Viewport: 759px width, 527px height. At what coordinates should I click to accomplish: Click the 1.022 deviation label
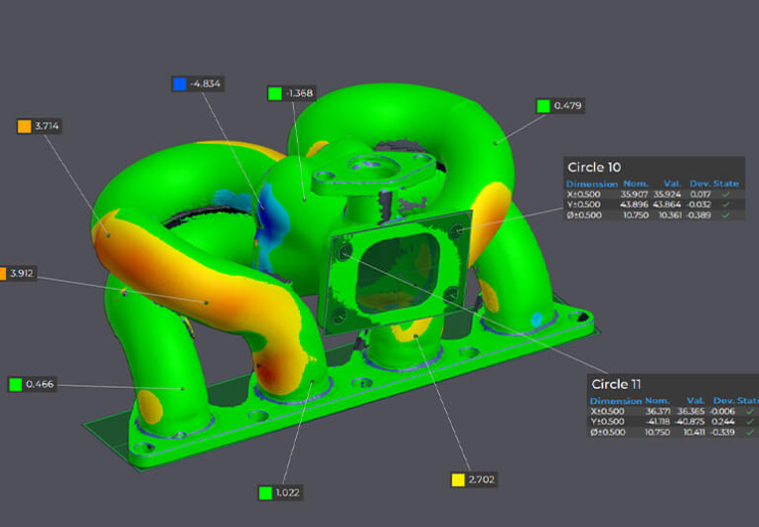(x=289, y=492)
